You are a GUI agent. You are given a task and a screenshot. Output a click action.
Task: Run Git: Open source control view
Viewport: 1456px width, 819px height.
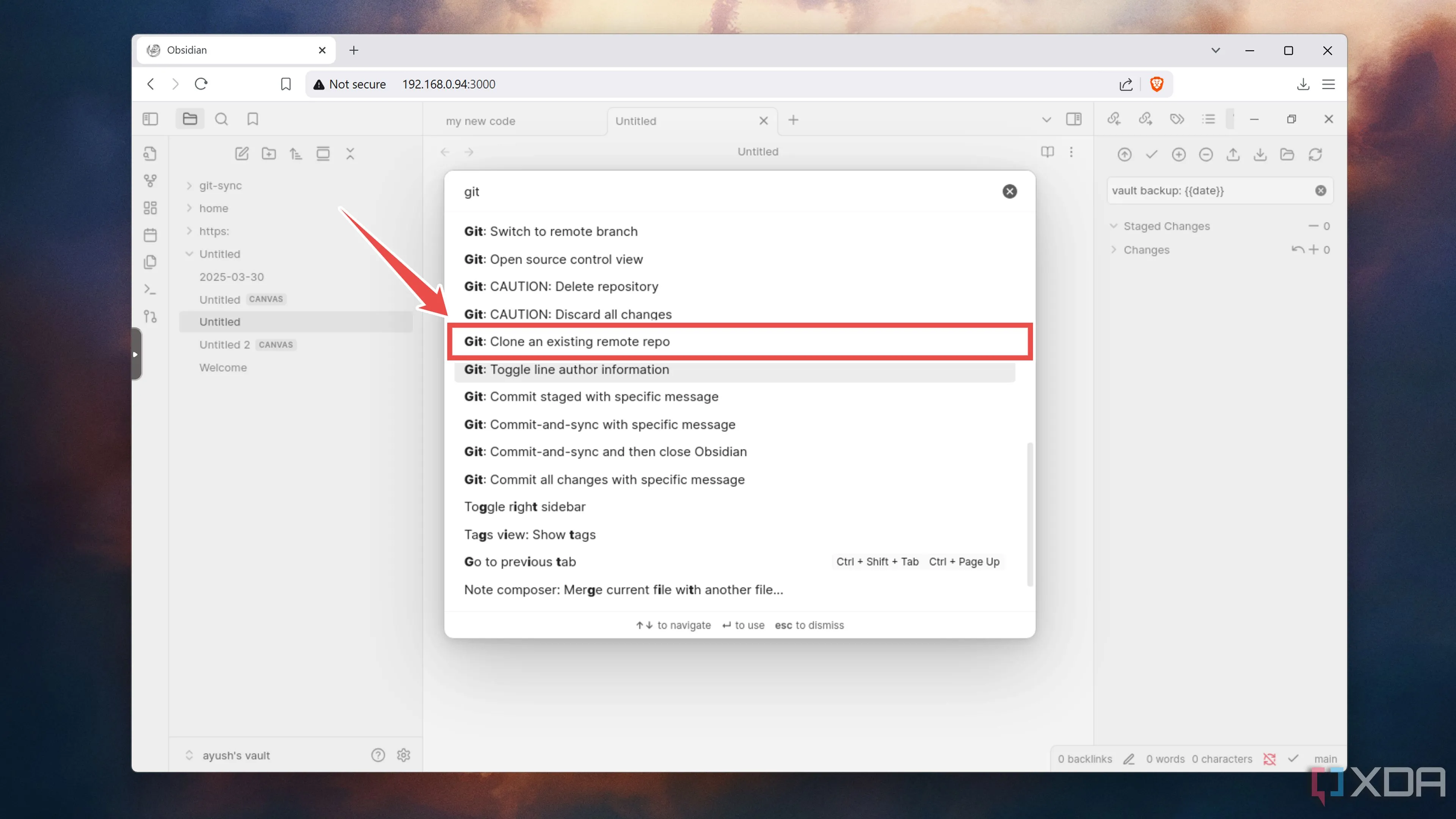pos(735,259)
